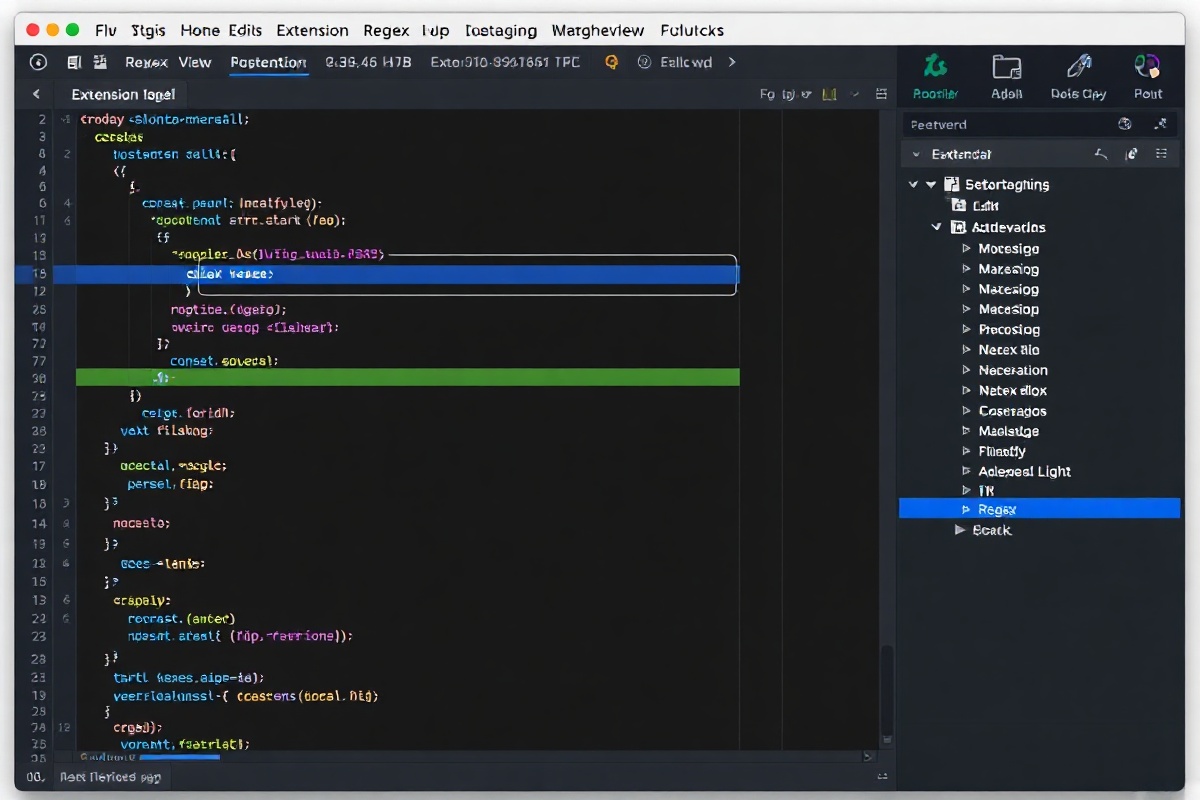Open the Regex menu in the menu bar
Viewport: 1200px width, 800px height.
(x=385, y=30)
